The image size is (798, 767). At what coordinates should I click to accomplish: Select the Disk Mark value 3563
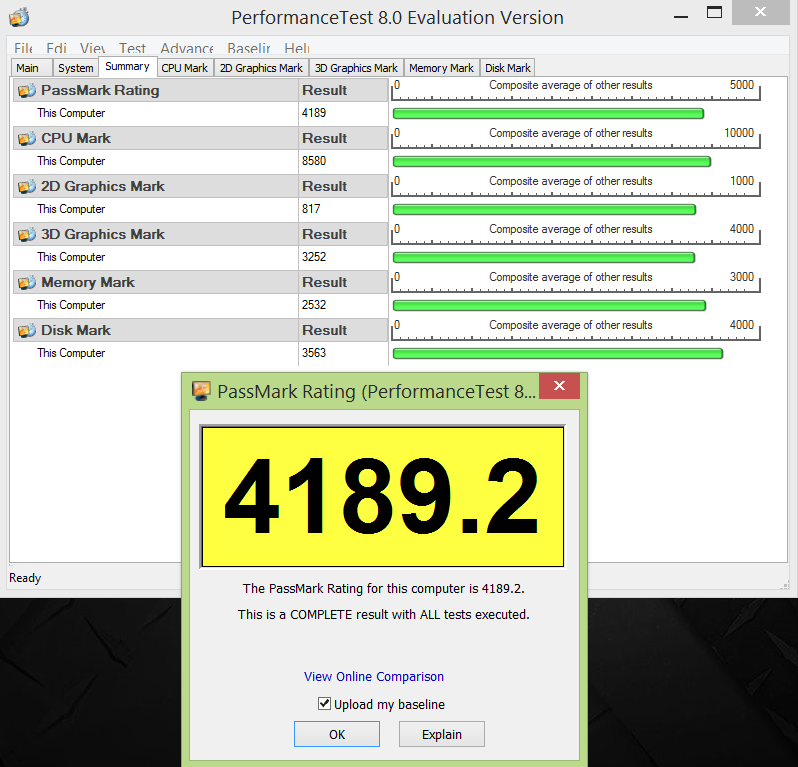(314, 353)
